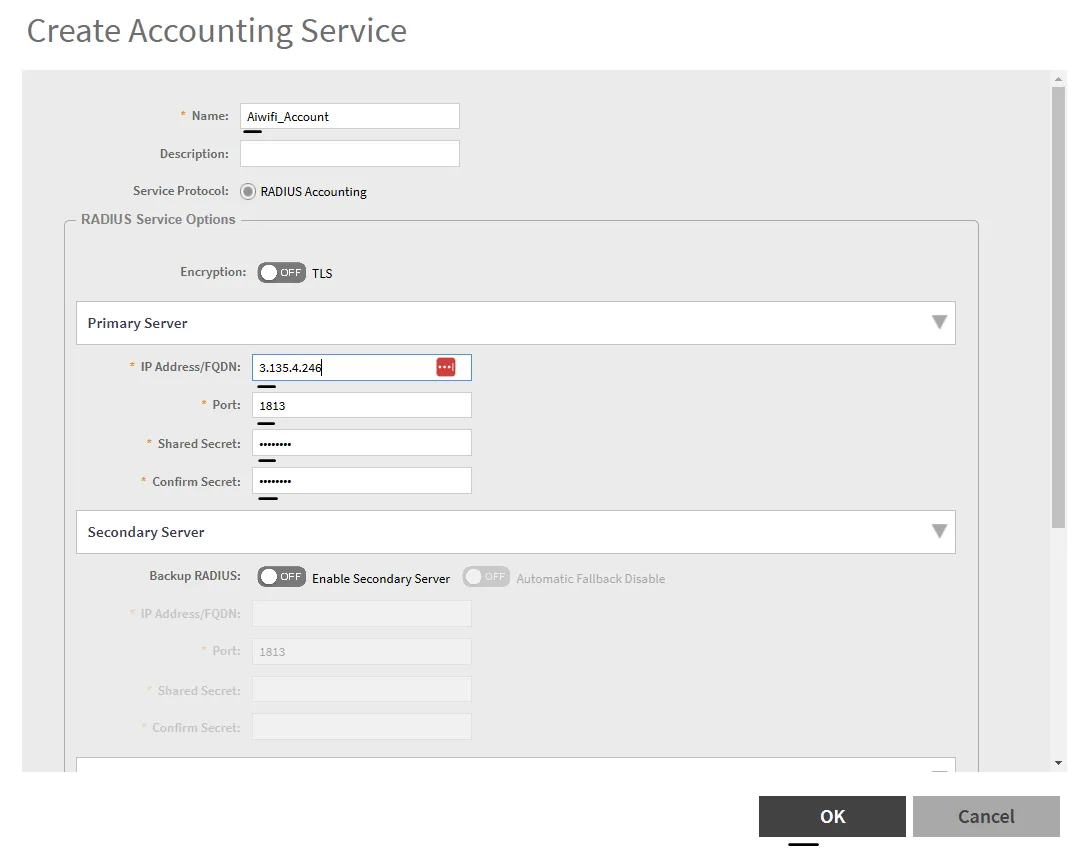This screenshot has height=851, width=1083.
Task: Select the RADIUS Accounting radio button
Action: click(248, 191)
